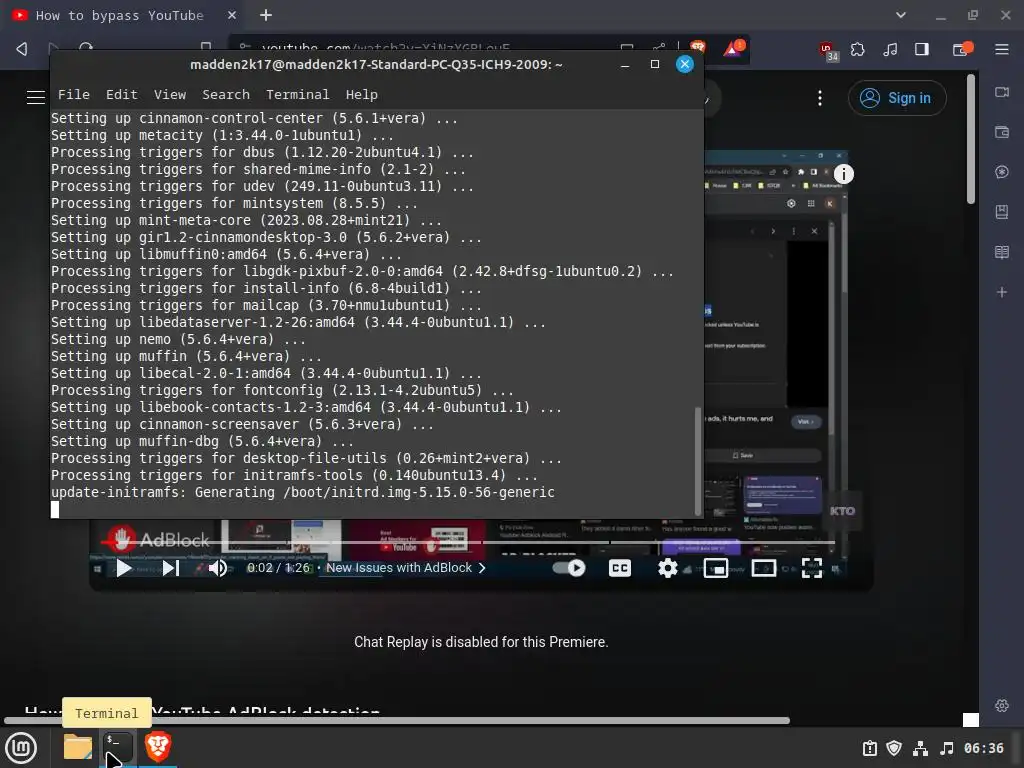
Task: Play the YouTube video
Action: tap(123, 568)
